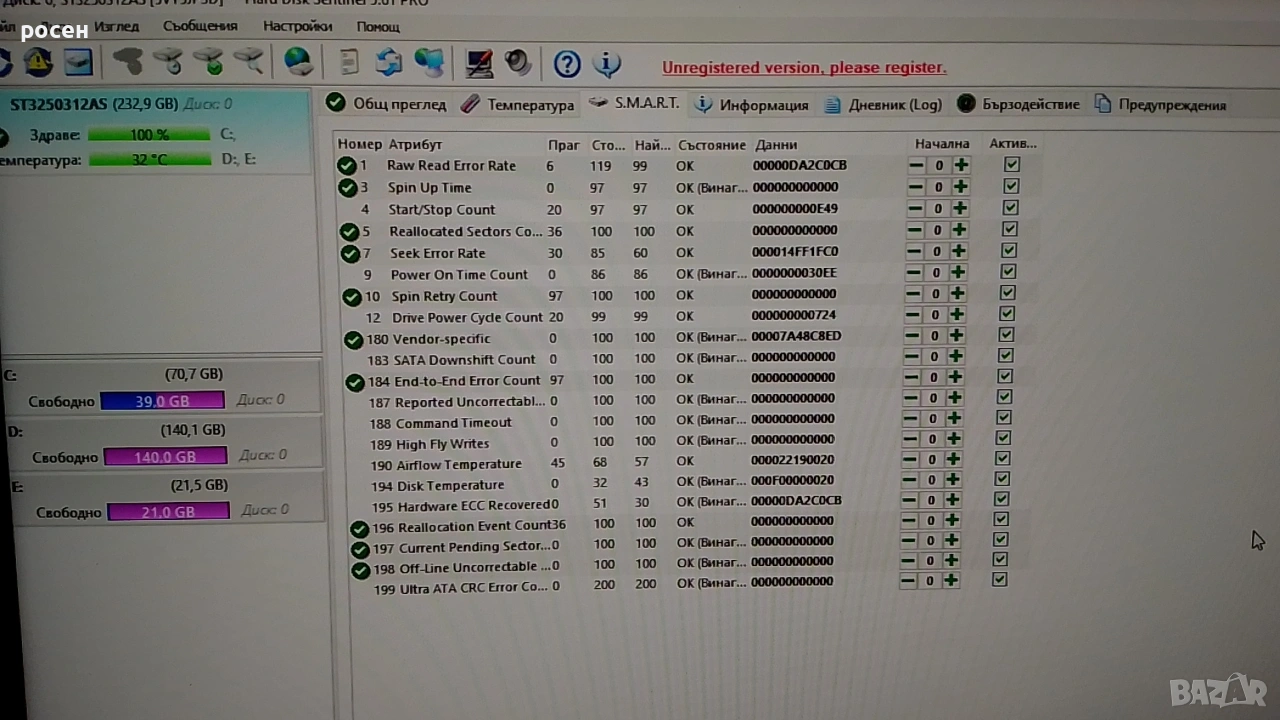Decrease offset for Power On Time Count
This screenshot has width=1280, height=720.
(913, 273)
